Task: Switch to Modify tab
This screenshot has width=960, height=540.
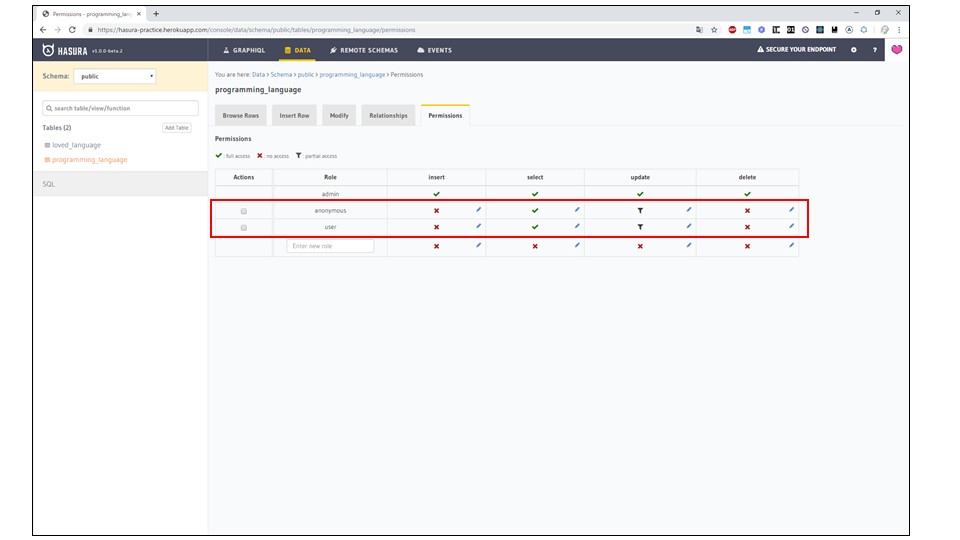Action: tap(339, 115)
